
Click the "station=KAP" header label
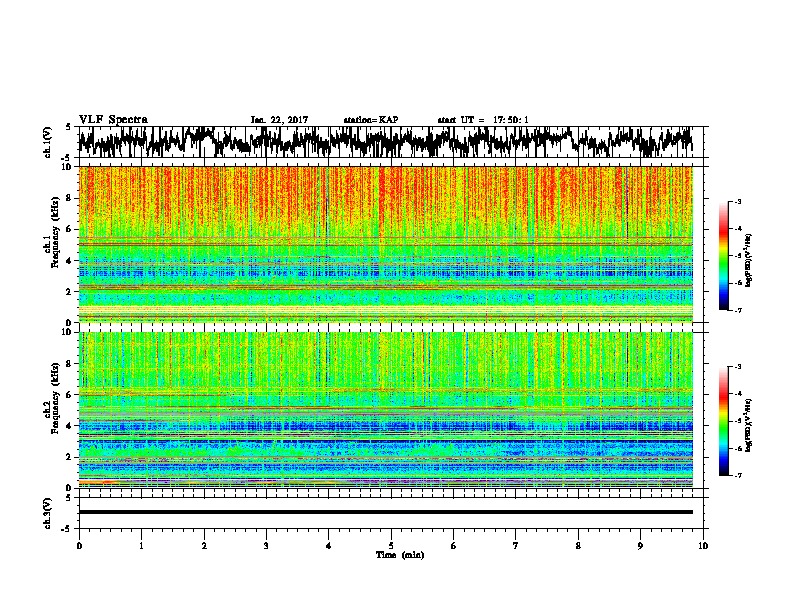tap(371, 120)
